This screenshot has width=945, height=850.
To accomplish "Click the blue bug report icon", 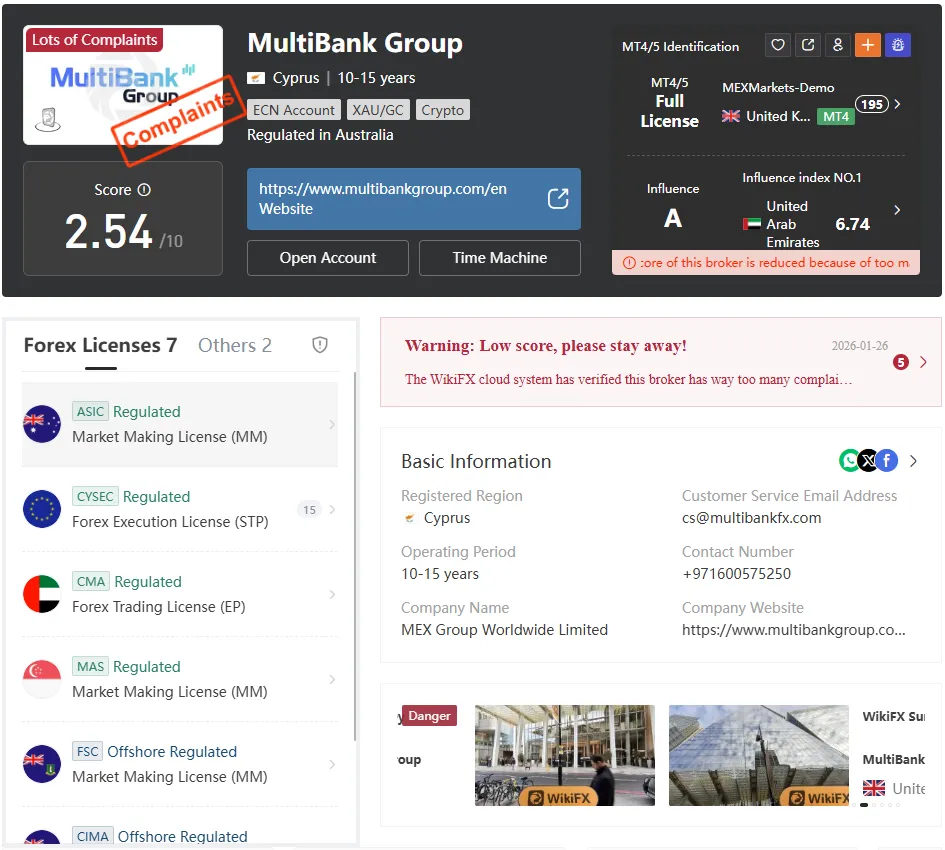I will point(898,45).
